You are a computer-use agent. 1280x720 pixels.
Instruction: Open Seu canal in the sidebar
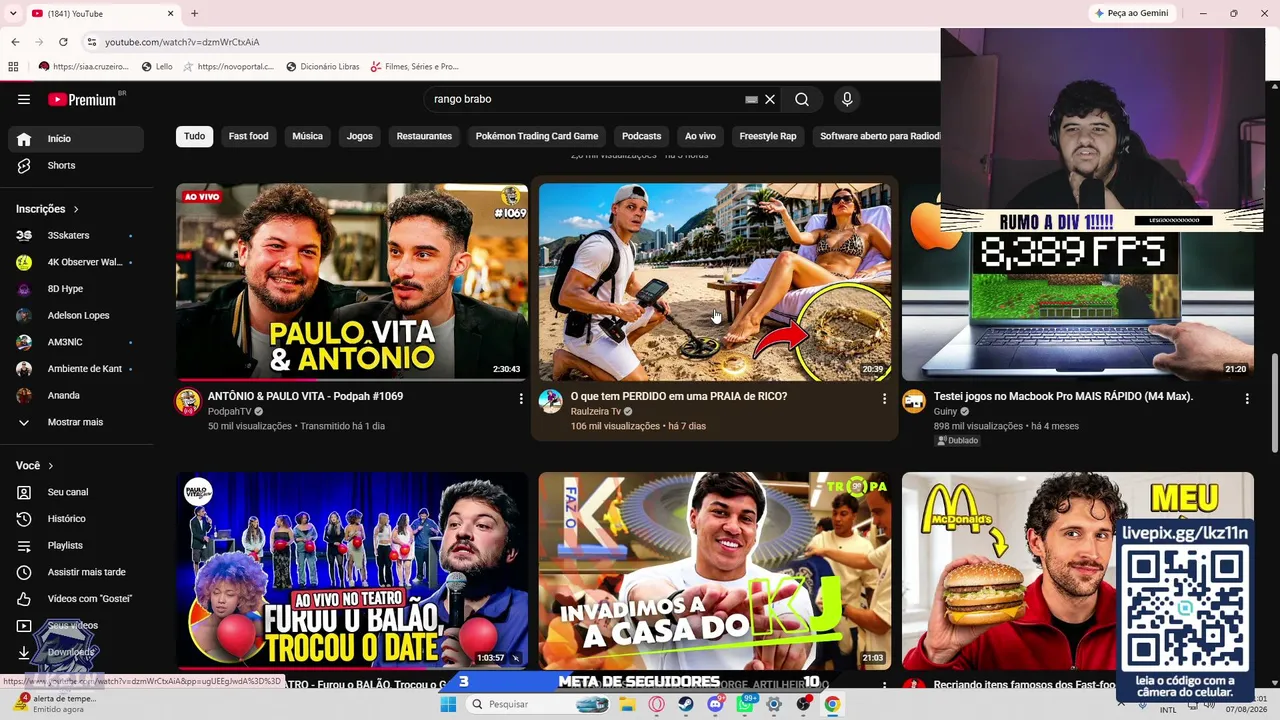point(76,492)
